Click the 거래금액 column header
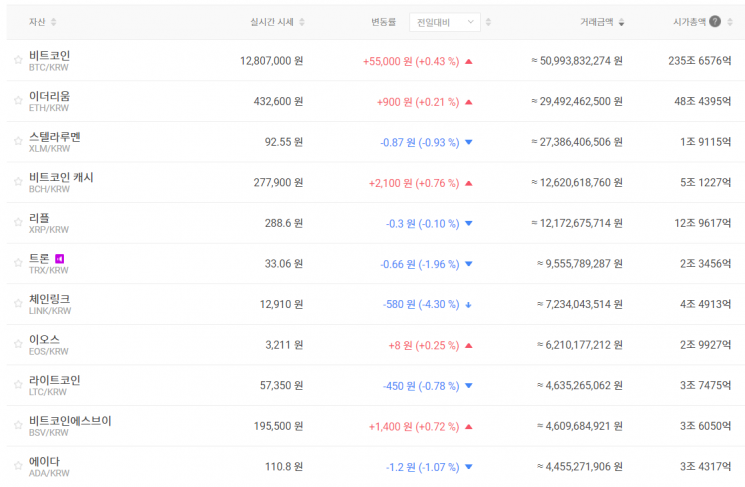Screen dimensions: 745x487 596,22
